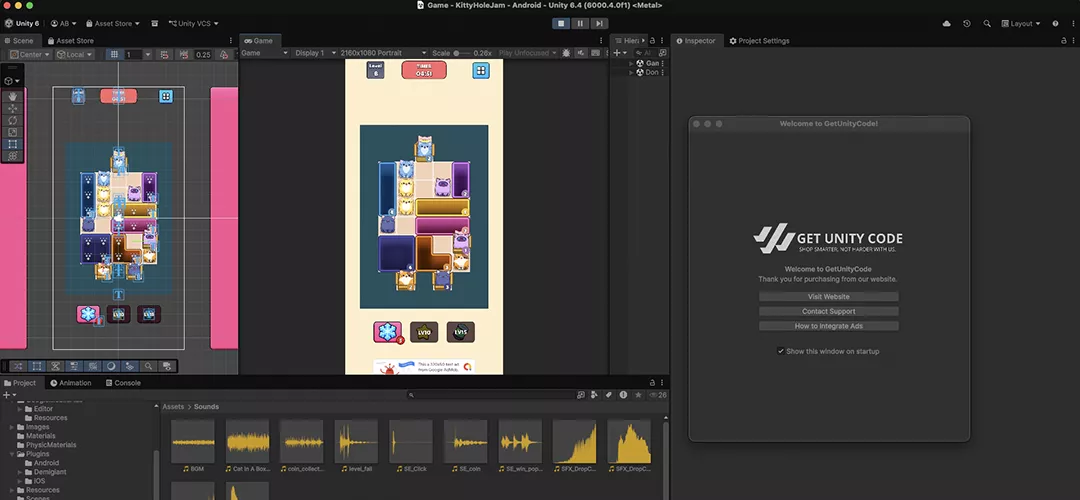Click the Visit Website button
1080x500 pixels.
(x=828, y=297)
